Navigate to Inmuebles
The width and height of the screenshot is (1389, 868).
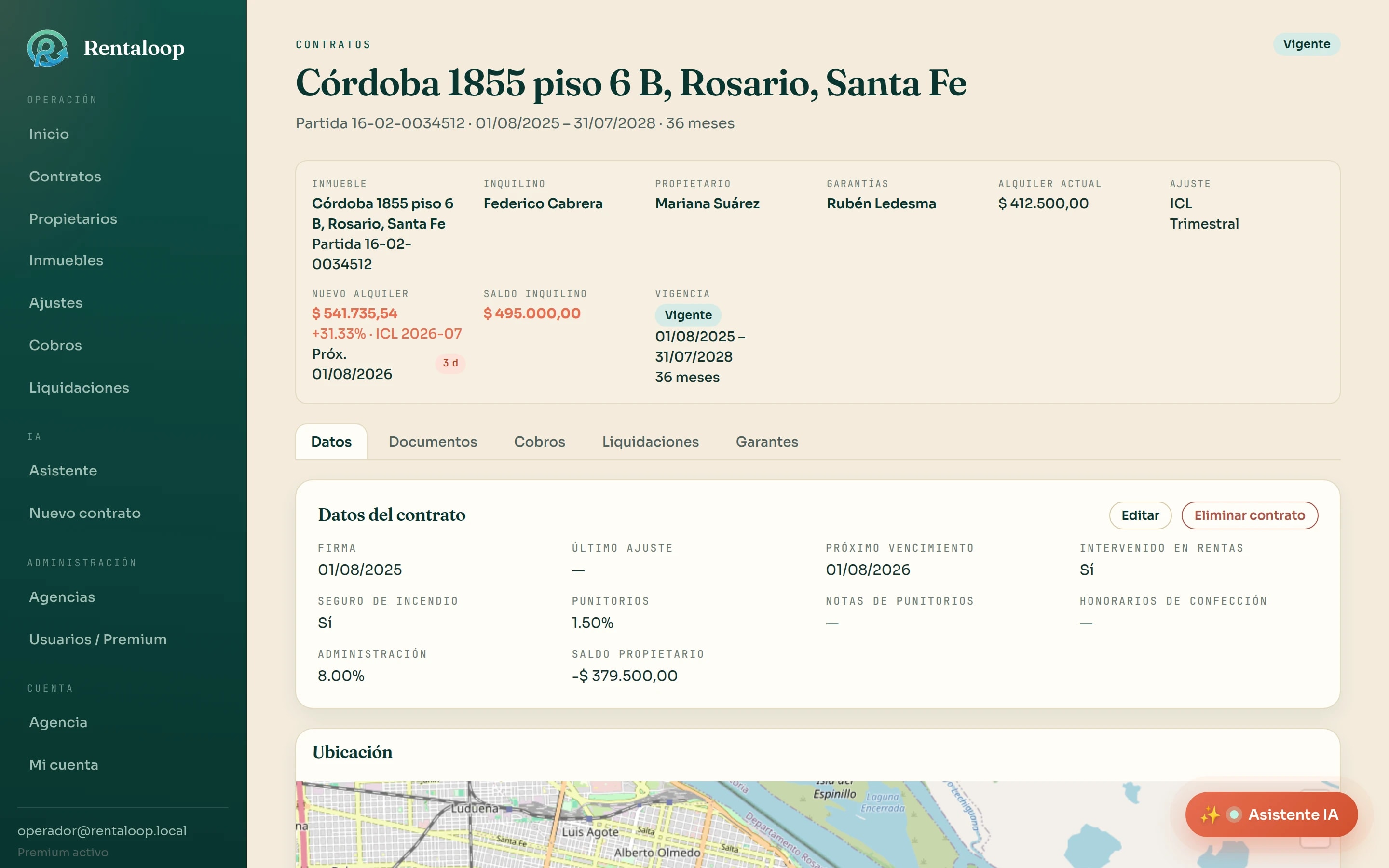[x=66, y=260]
